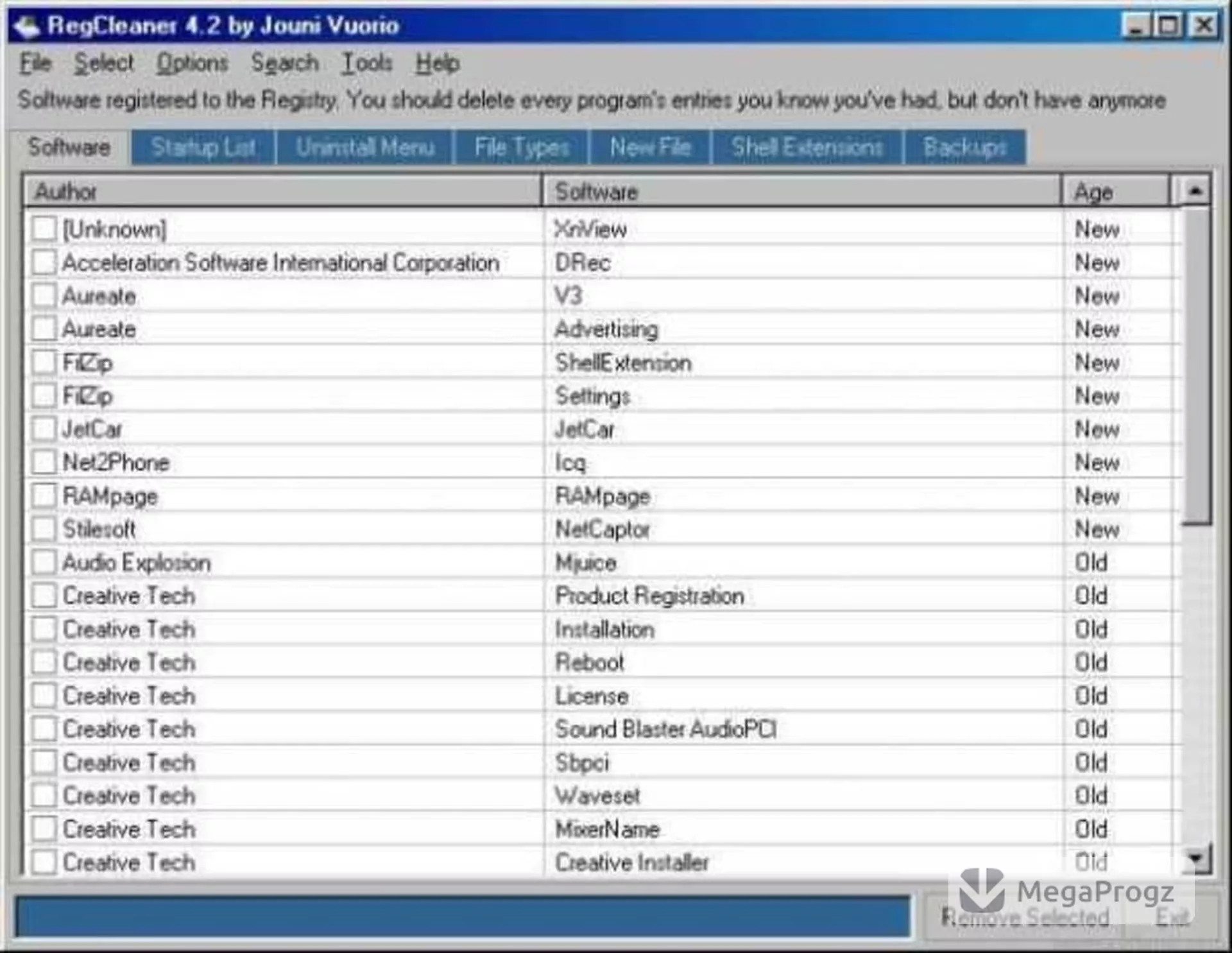This screenshot has height=953, width=1232.
Task: Check the FilZip Settings checkbox
Action: pyautogui.click(x=44, y=395)
